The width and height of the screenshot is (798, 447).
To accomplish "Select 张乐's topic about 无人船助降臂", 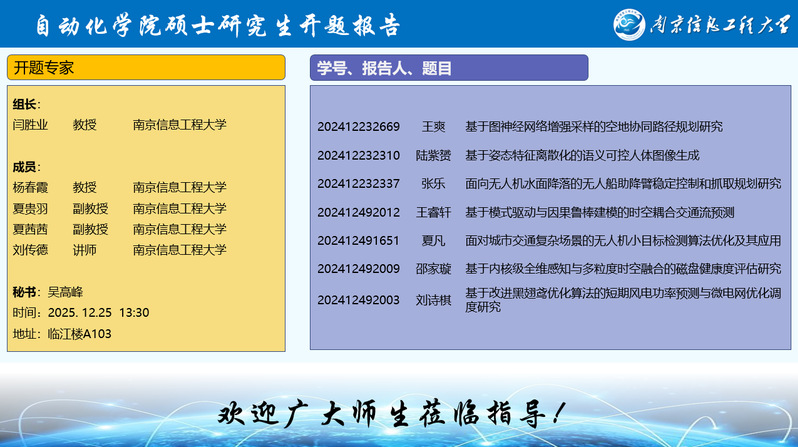I will coord(622,184).
